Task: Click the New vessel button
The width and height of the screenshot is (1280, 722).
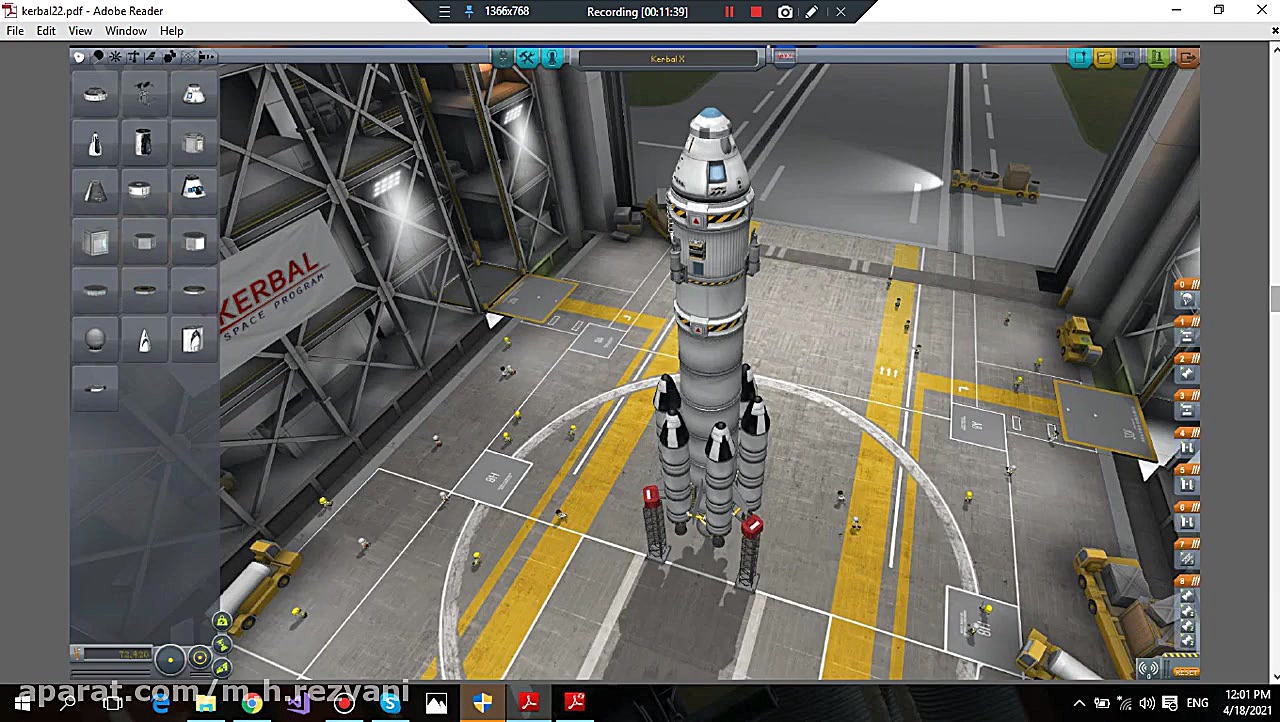Action: (1079, 58)
